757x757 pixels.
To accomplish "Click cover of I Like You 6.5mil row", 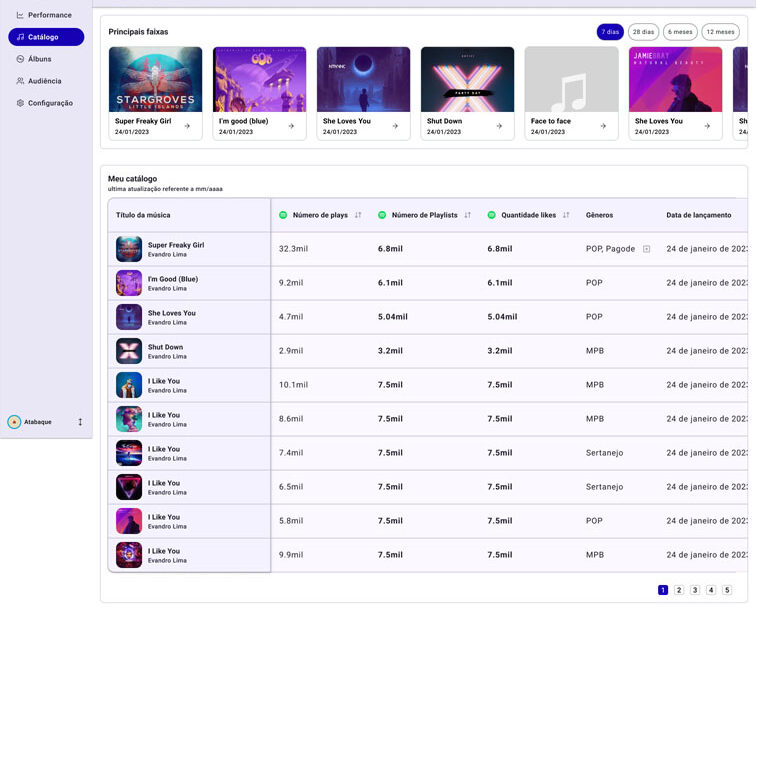I will [x=129, y=487].
